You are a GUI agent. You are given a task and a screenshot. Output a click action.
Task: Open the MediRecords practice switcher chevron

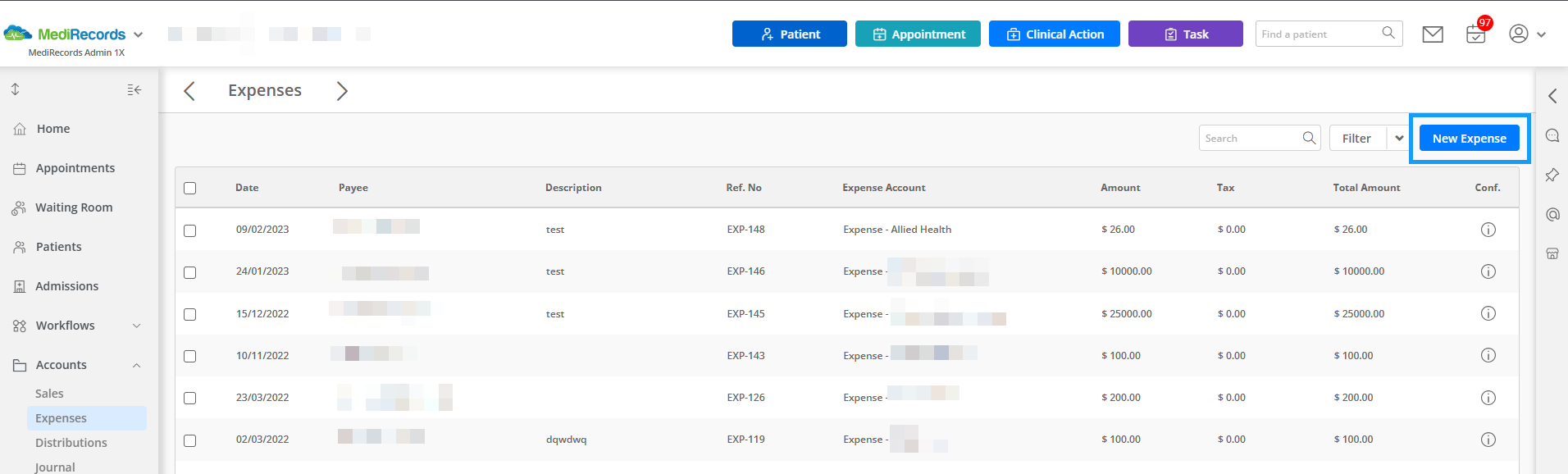(138, 34)
